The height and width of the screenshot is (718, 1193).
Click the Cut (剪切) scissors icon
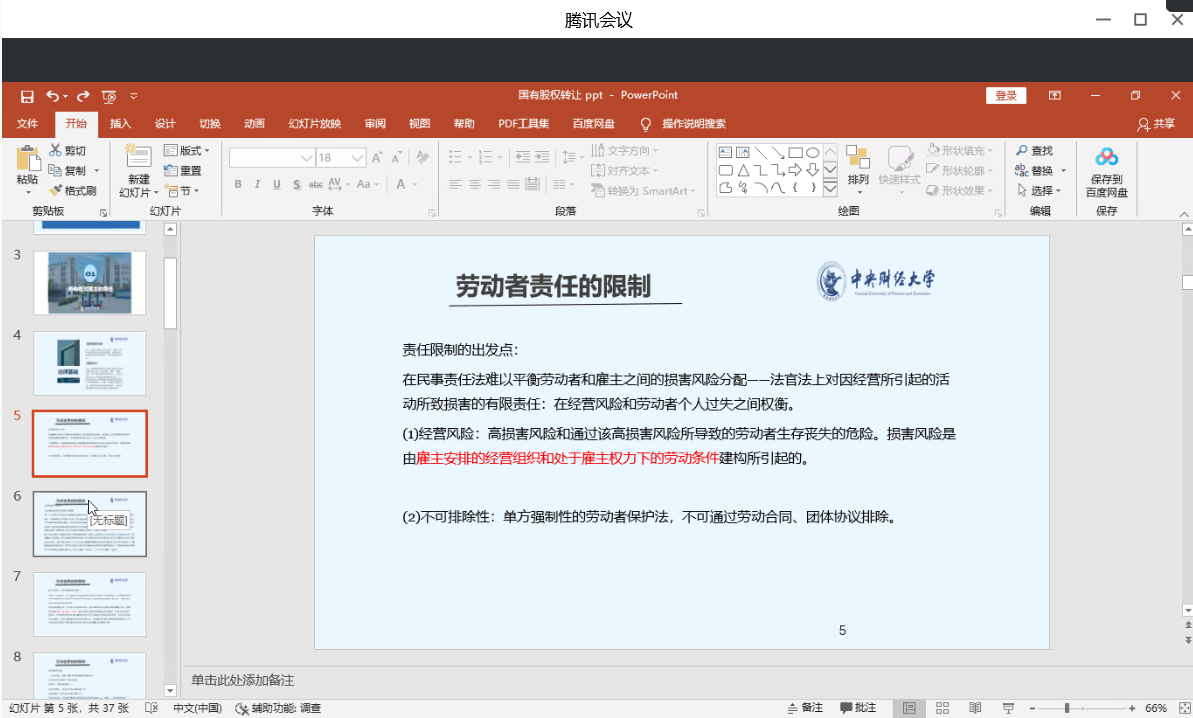[x=56, y=151]
